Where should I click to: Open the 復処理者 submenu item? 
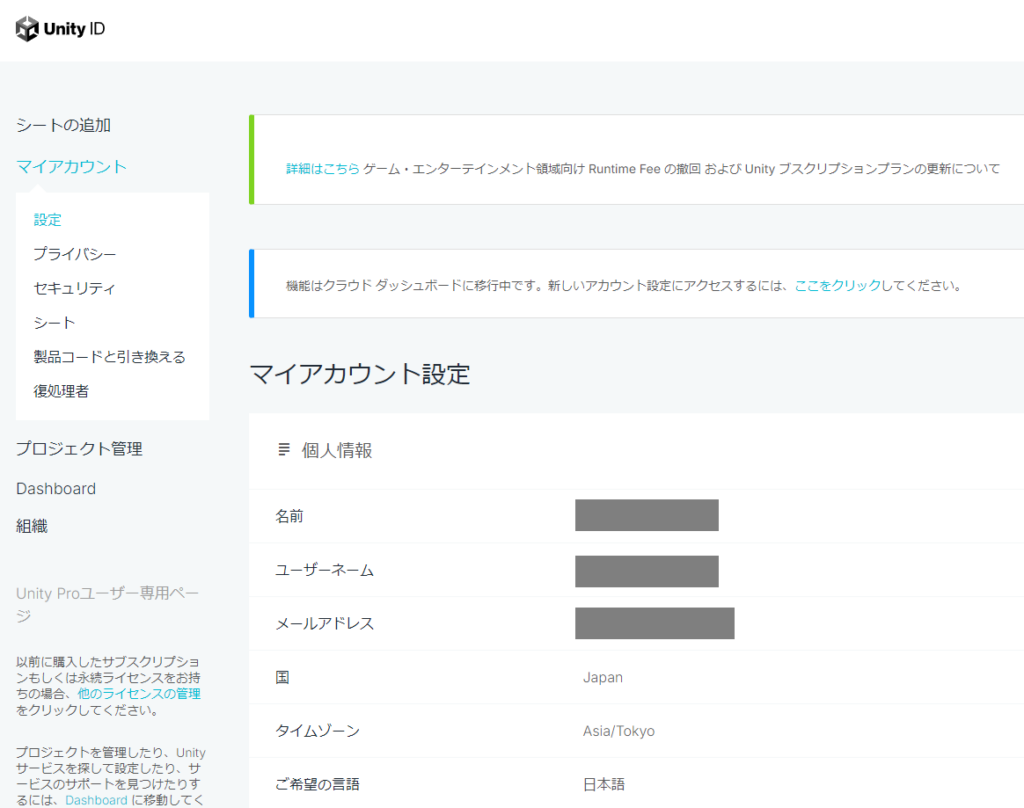(61, 391)
